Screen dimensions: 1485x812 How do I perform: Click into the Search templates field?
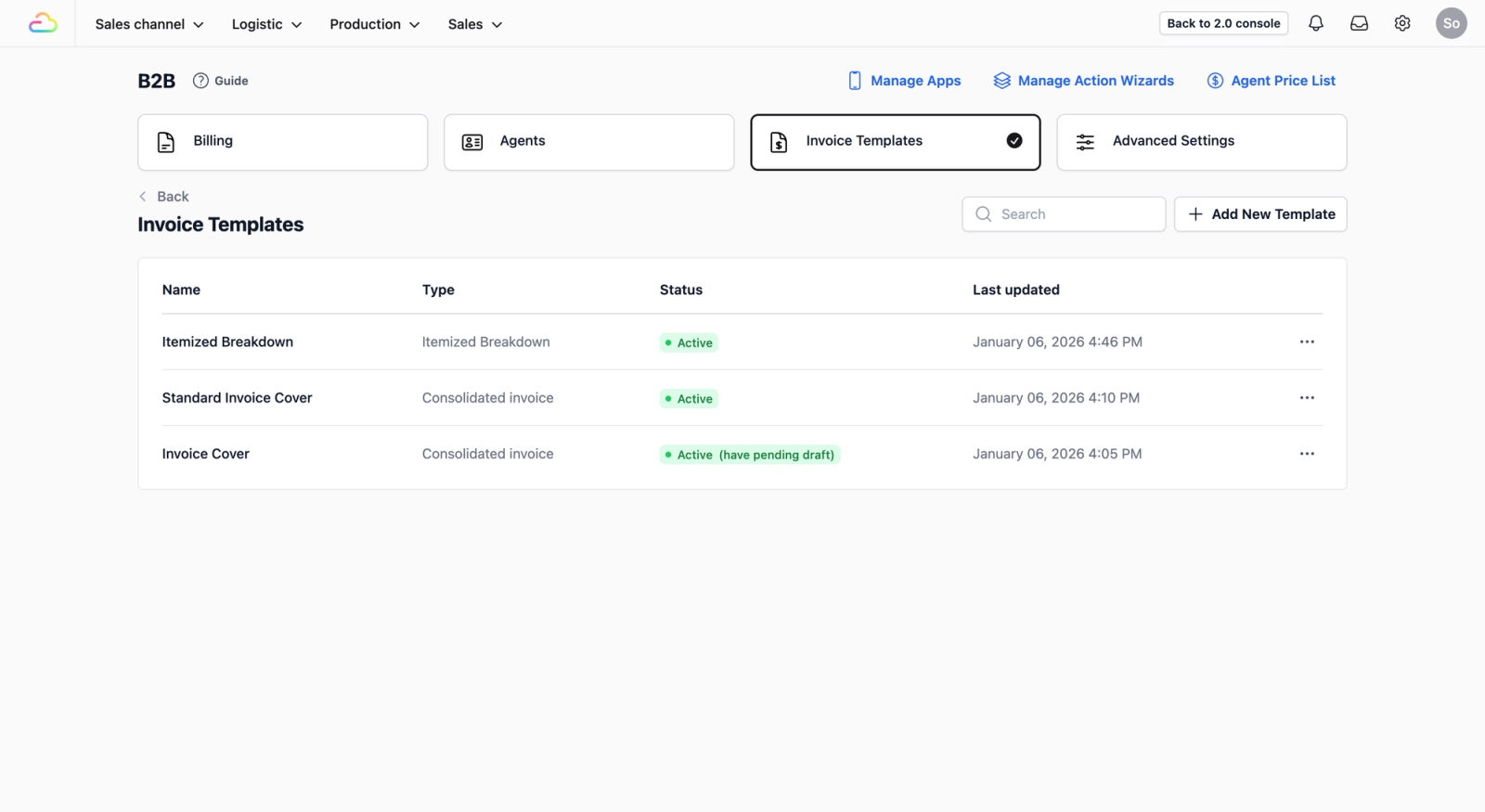click(x=1064, y=214)
